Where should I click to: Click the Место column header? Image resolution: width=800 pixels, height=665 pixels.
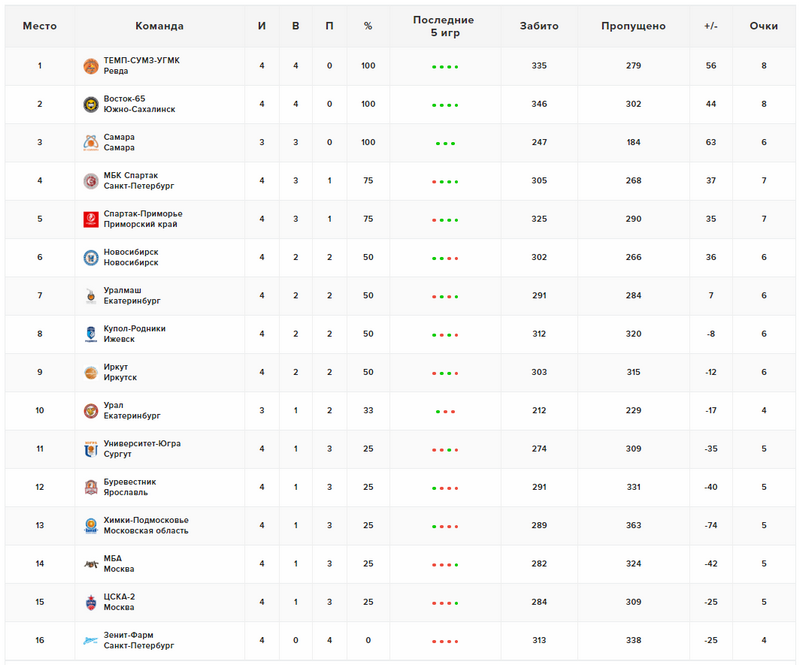pyautogui.click(x=40, y=26)
